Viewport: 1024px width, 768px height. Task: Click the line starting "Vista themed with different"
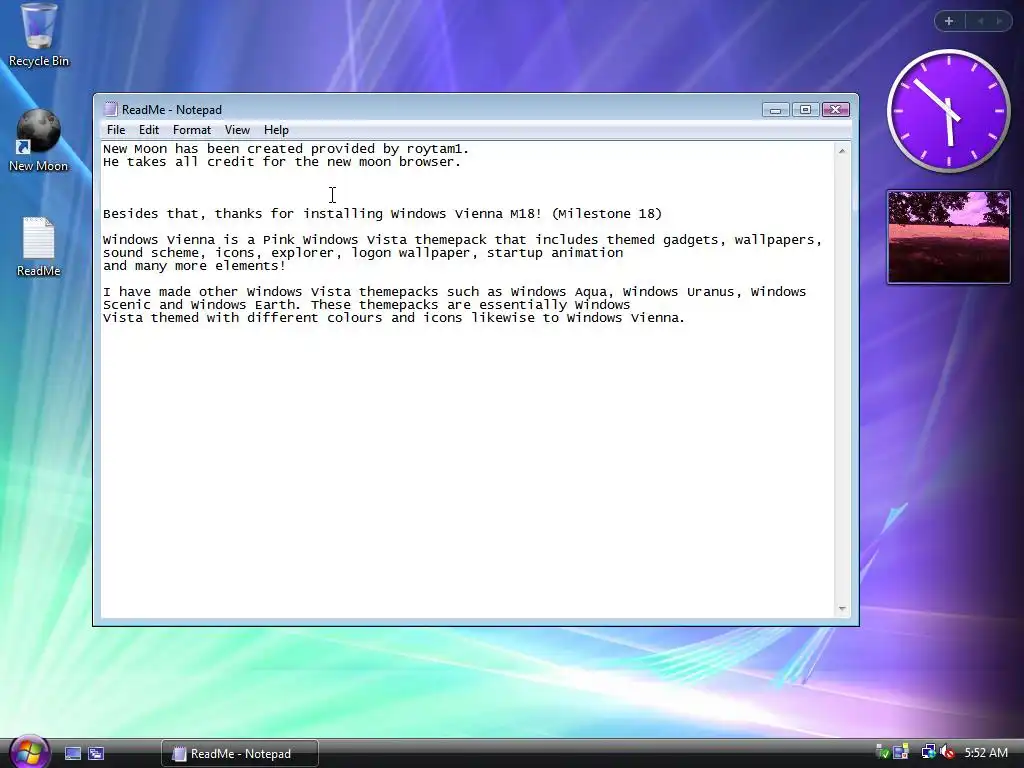point(394,318)
